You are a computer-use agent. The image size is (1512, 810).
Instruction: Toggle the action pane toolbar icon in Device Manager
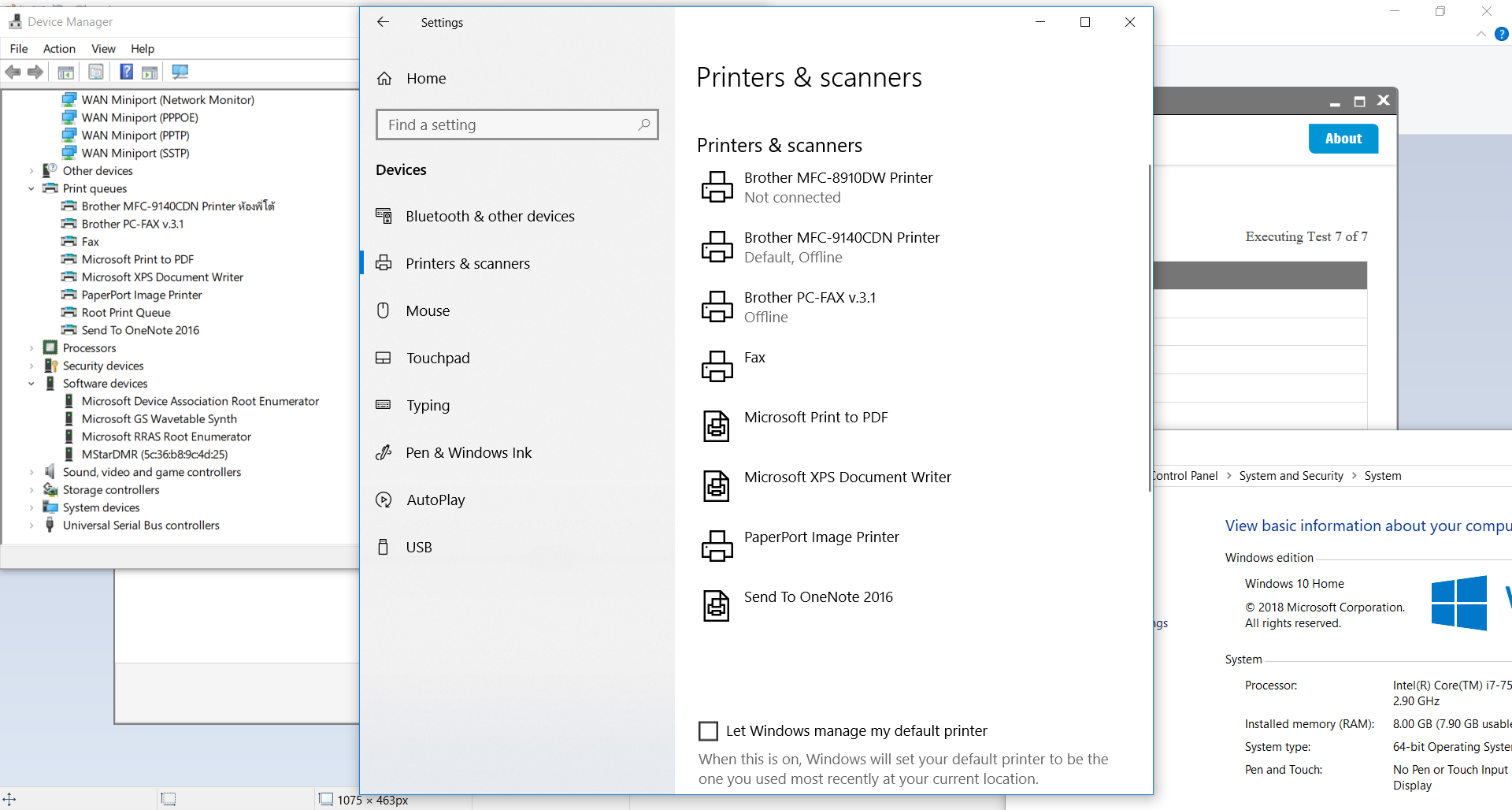pyautogui.click(x=150, y=72)
